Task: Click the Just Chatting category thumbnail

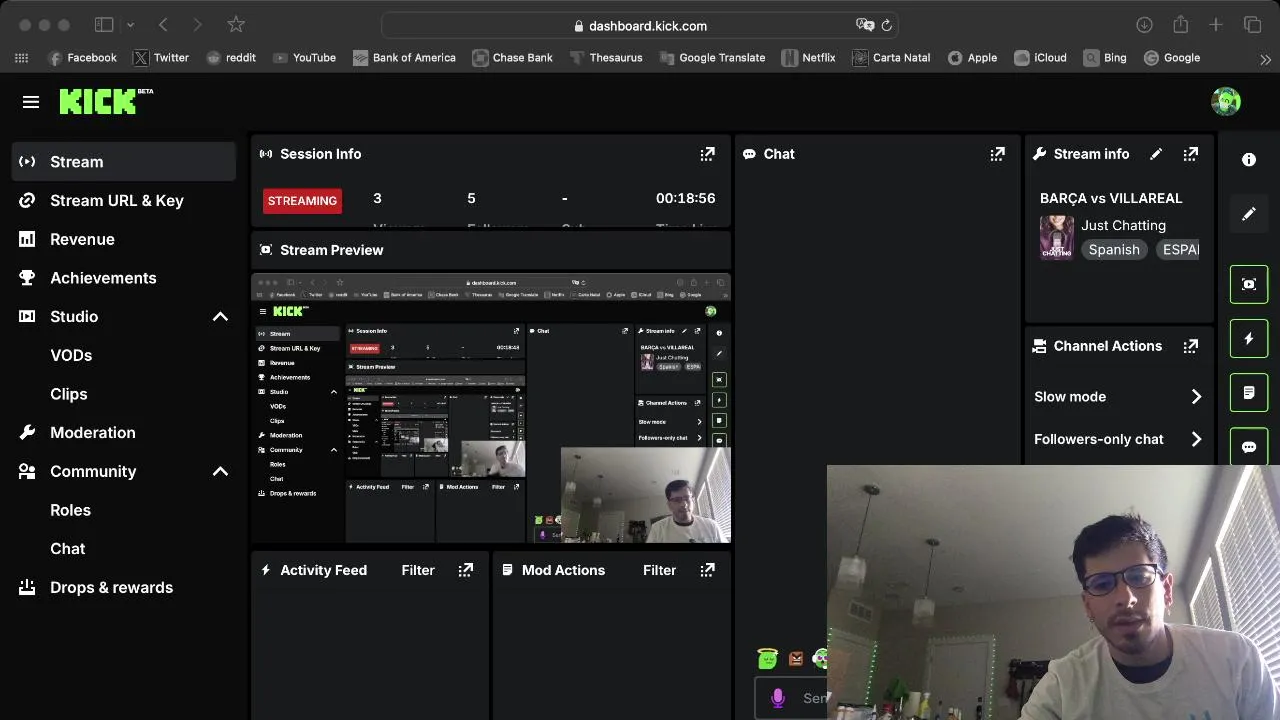Action: (x=1057, y=237)
